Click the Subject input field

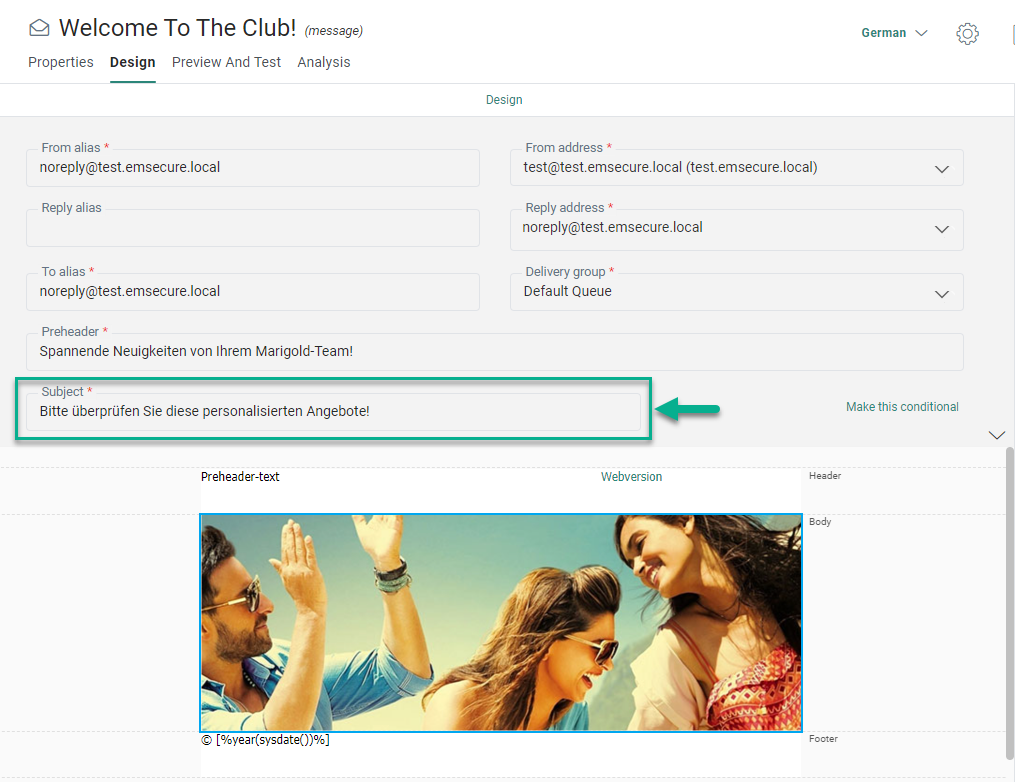coord(333,412)
